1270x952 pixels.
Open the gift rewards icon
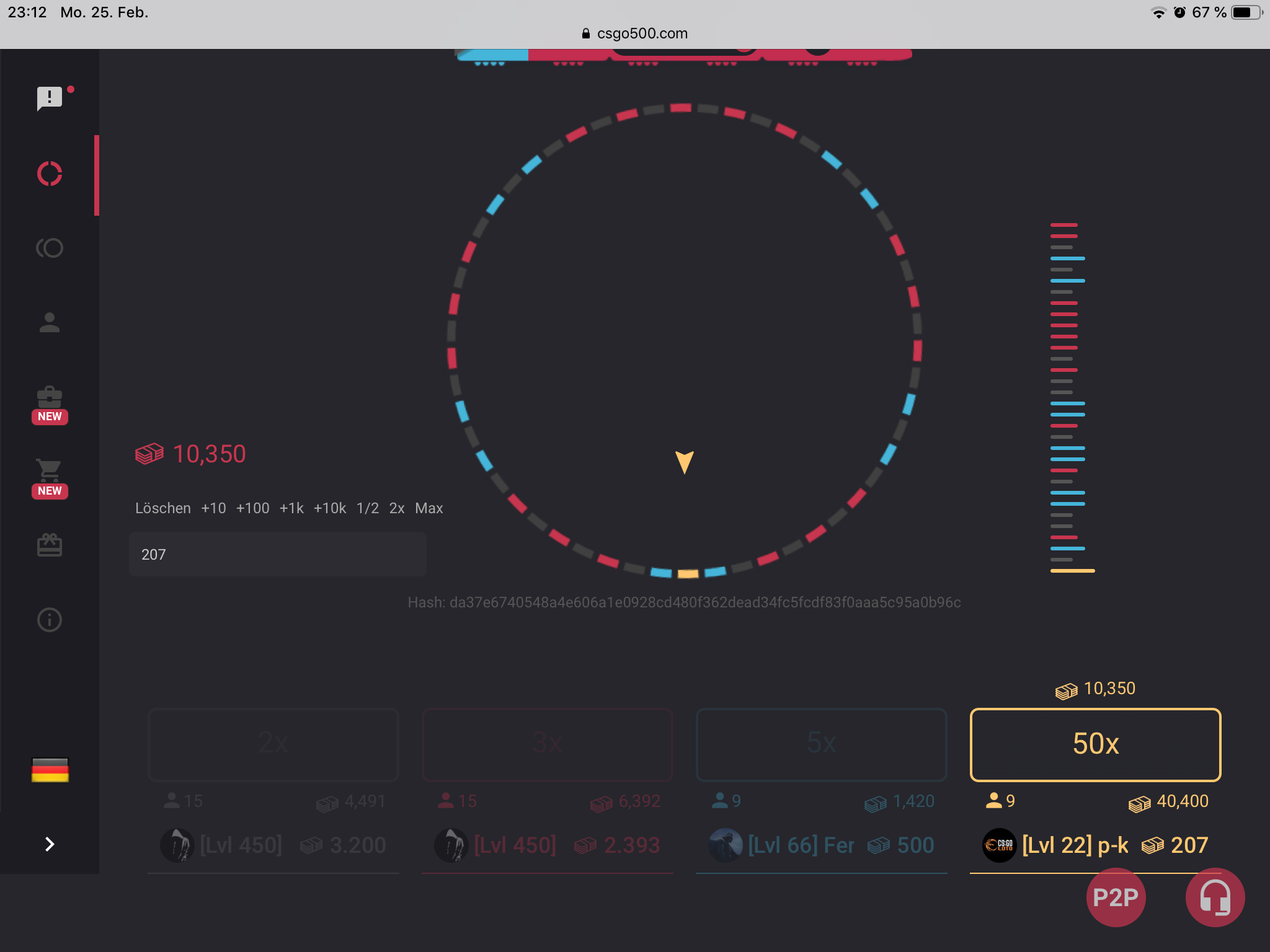(x=50, y=545)
